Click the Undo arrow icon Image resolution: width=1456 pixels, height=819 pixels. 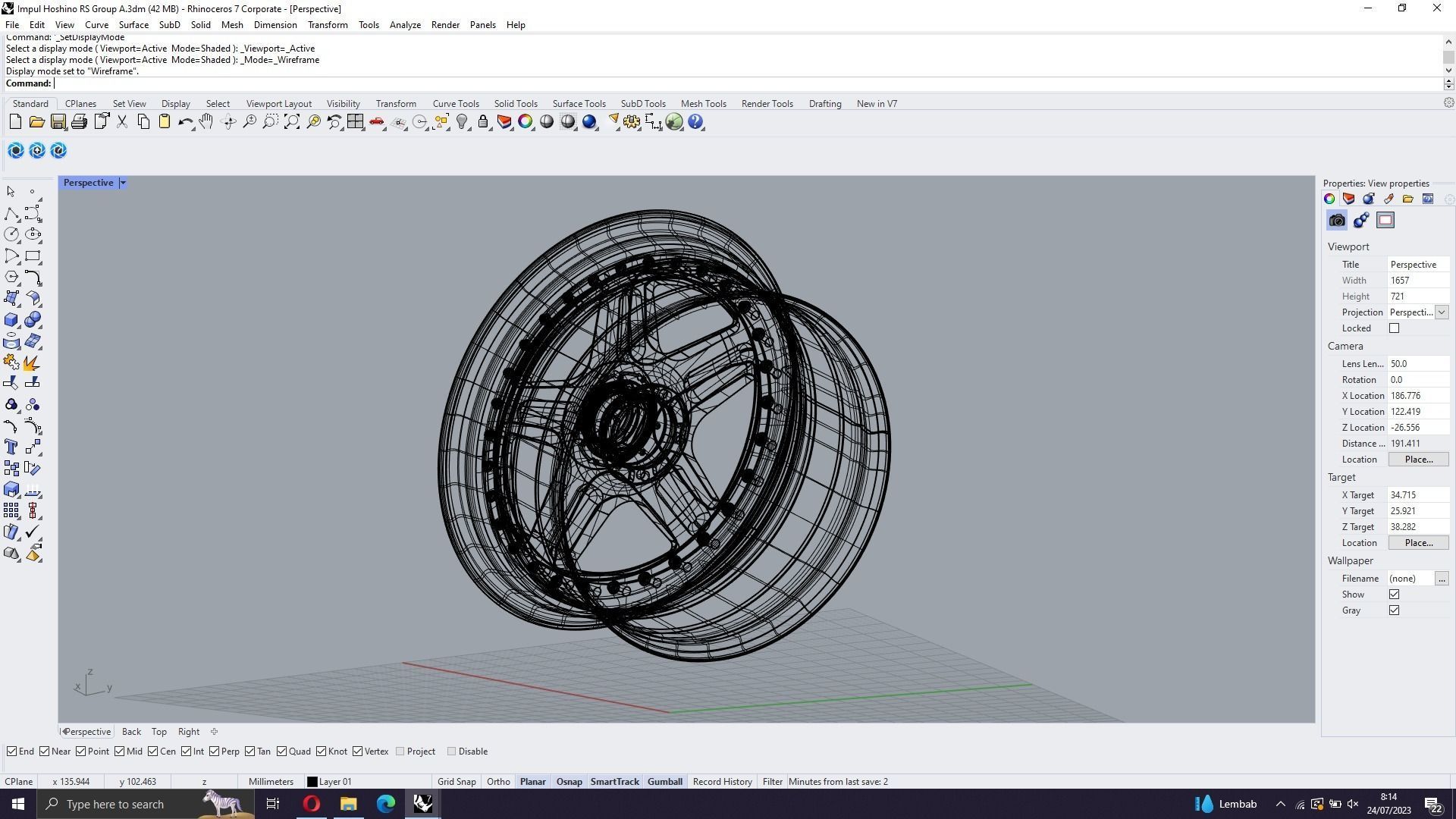click(185, 122)
